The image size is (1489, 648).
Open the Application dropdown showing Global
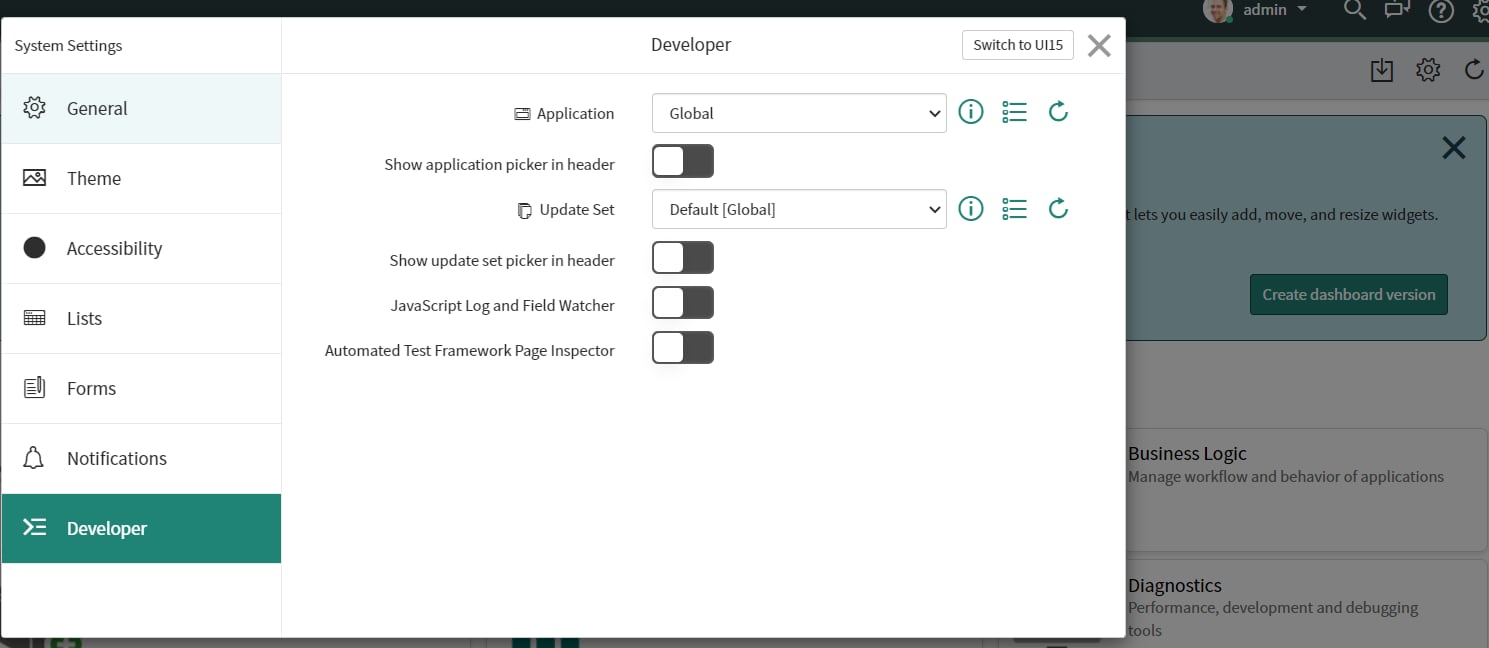[x=799, y=113]
